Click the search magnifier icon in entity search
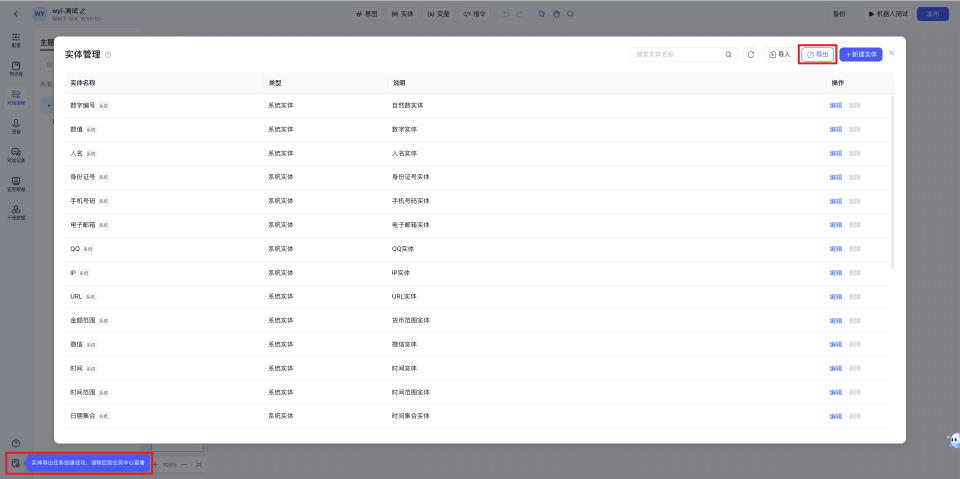This screenshot has width=960, height=479. pos(728,55)
